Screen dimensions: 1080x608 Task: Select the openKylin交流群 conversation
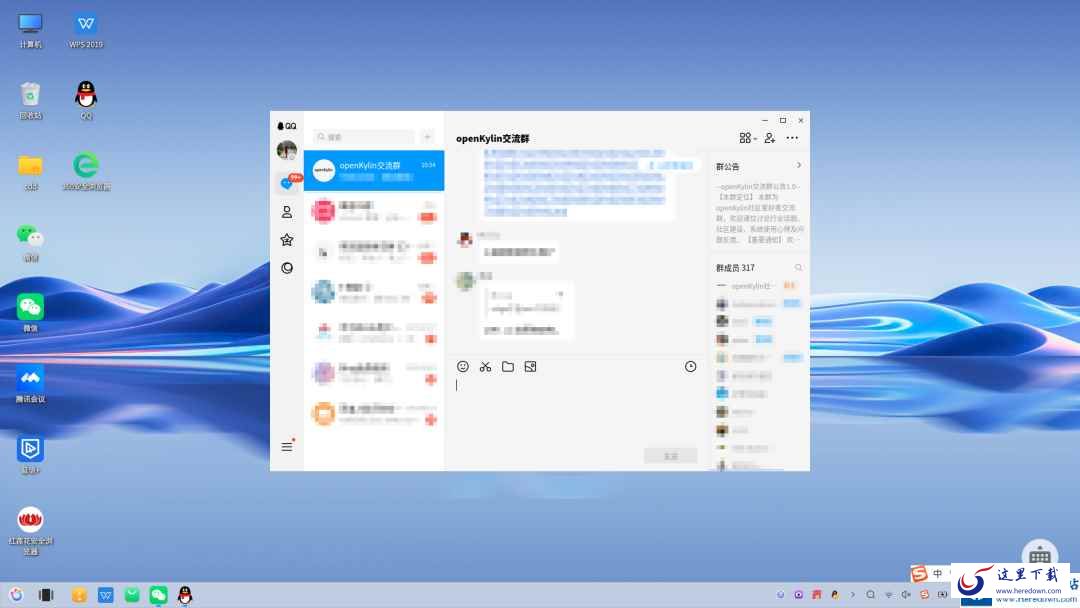point(374,170)
